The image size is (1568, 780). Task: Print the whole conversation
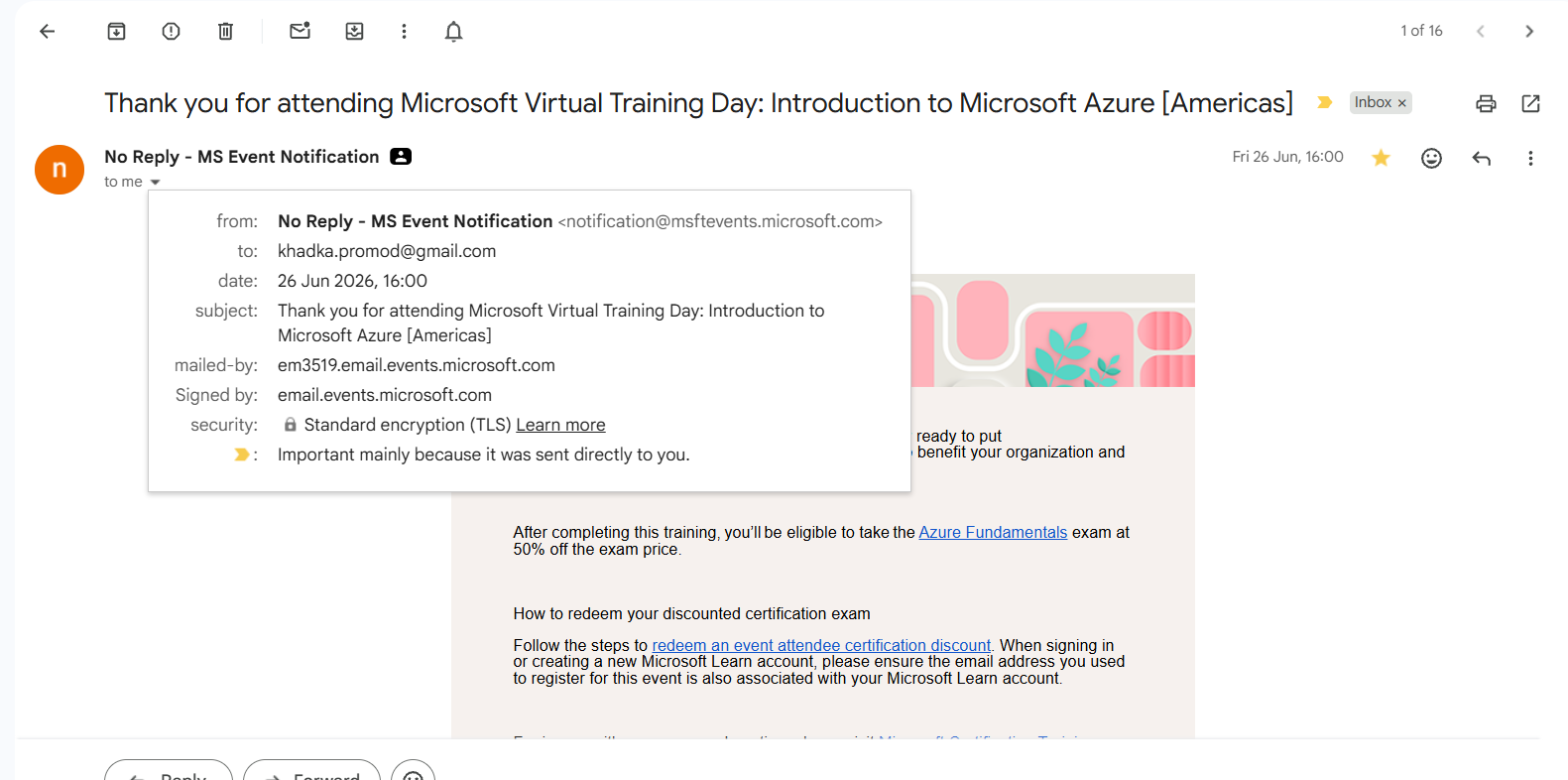[1486, 103]
